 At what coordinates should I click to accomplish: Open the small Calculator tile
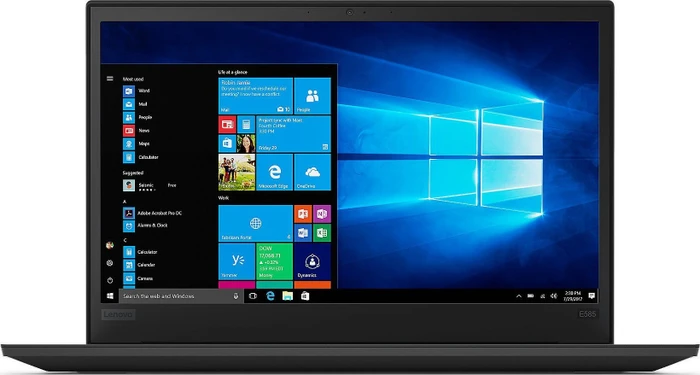(246, 125)
